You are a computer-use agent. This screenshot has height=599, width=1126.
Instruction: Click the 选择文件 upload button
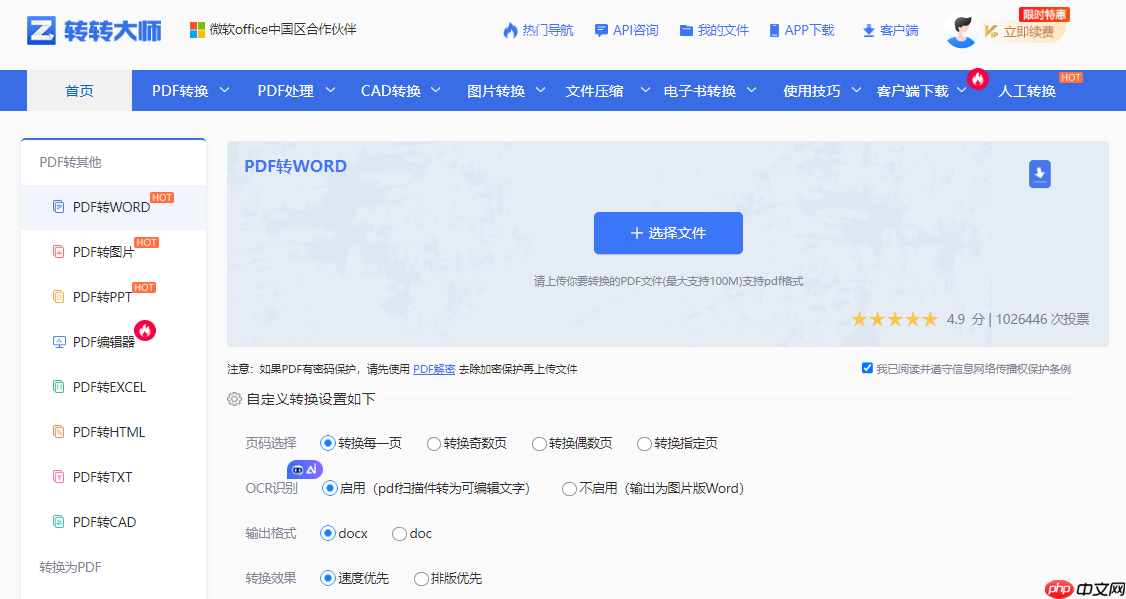click(x=668, y=232)
